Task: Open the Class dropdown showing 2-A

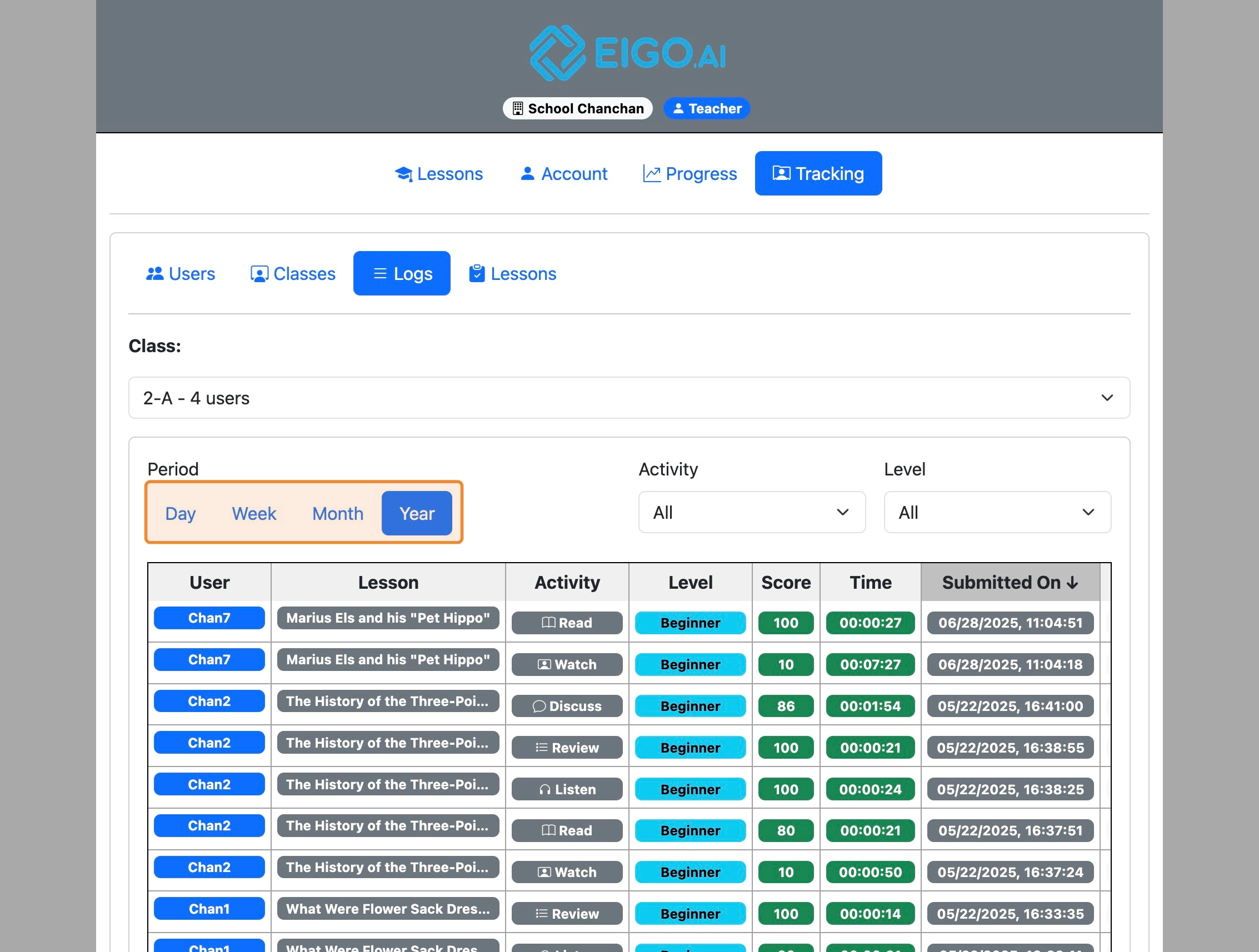Action: pos(629,398)
